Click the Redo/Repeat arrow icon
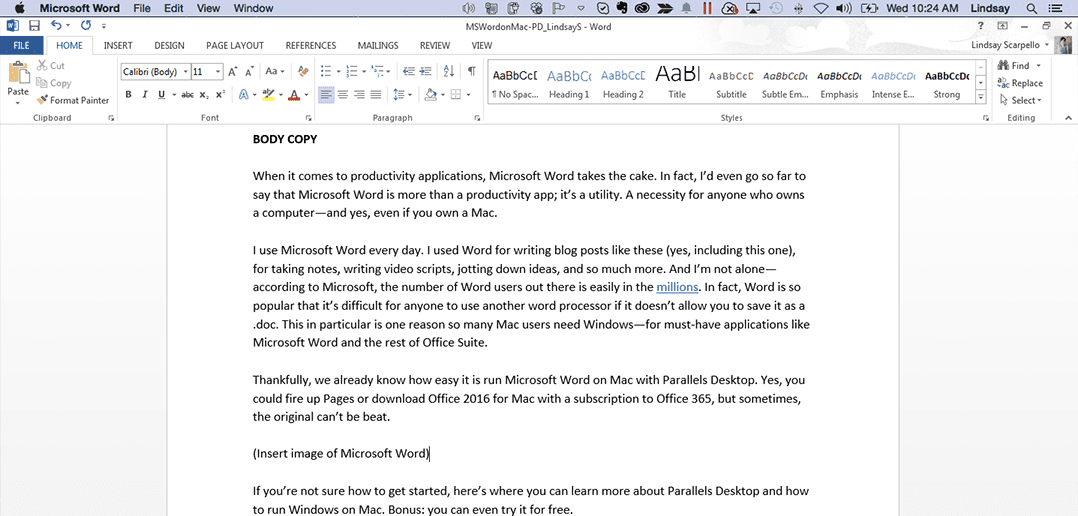Screen dimensions: 1078x516 pyautogui.click(x=86, y=26)
